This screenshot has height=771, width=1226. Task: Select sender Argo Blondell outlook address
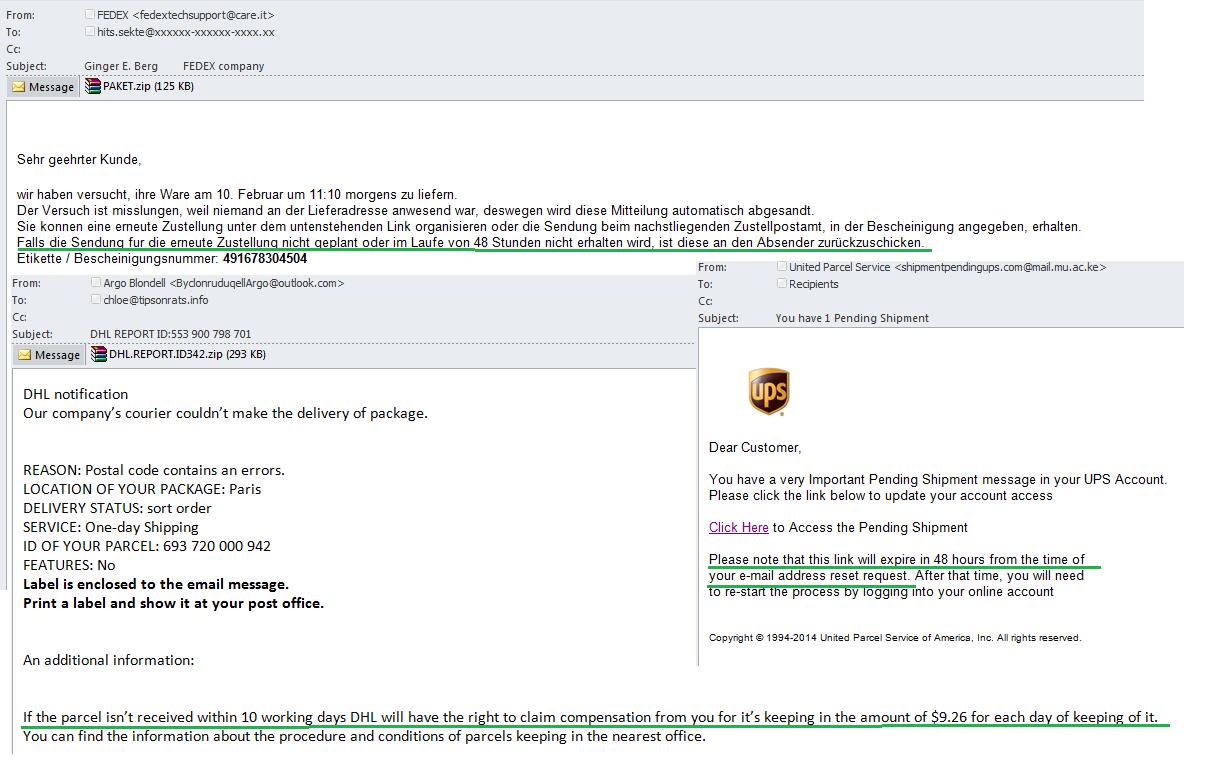point(224,283)
